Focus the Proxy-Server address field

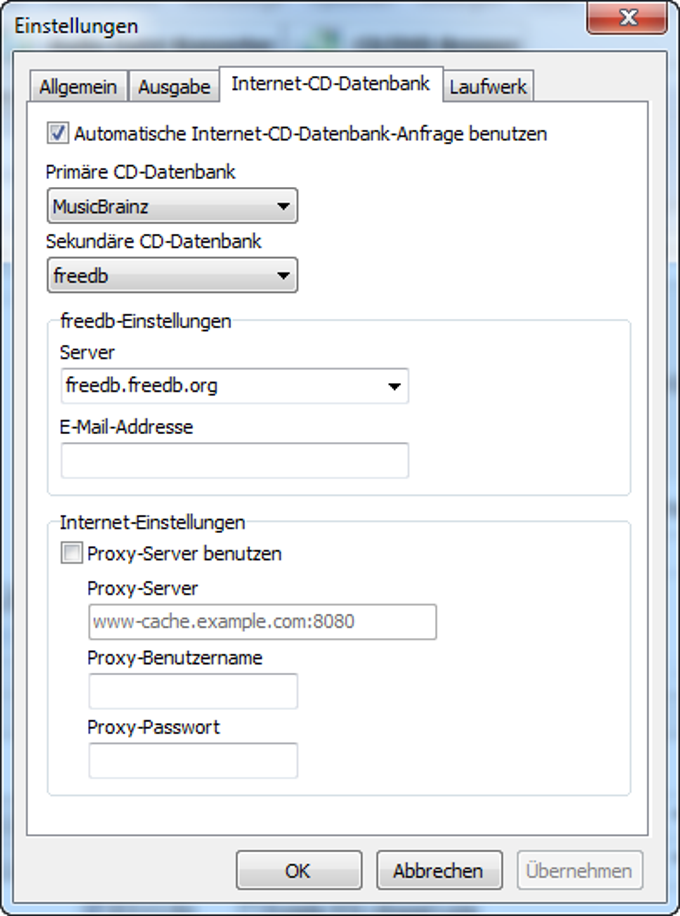click(x=262, y=622)
